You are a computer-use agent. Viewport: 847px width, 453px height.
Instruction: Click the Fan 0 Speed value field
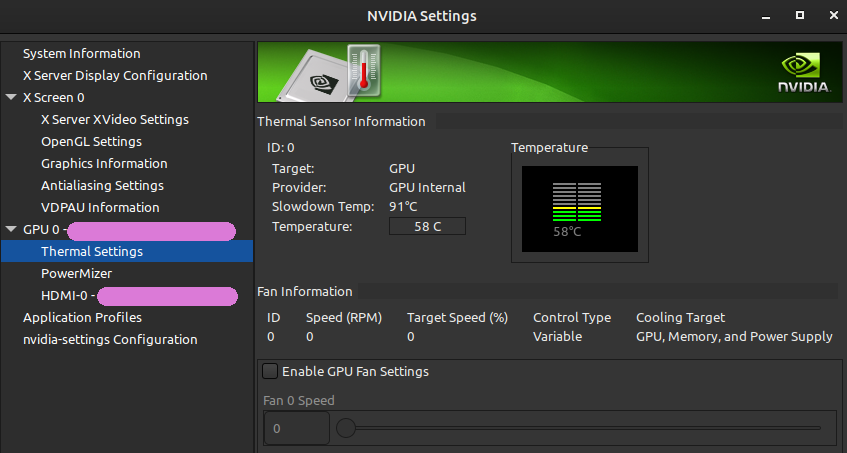click(x=297, y=428)
